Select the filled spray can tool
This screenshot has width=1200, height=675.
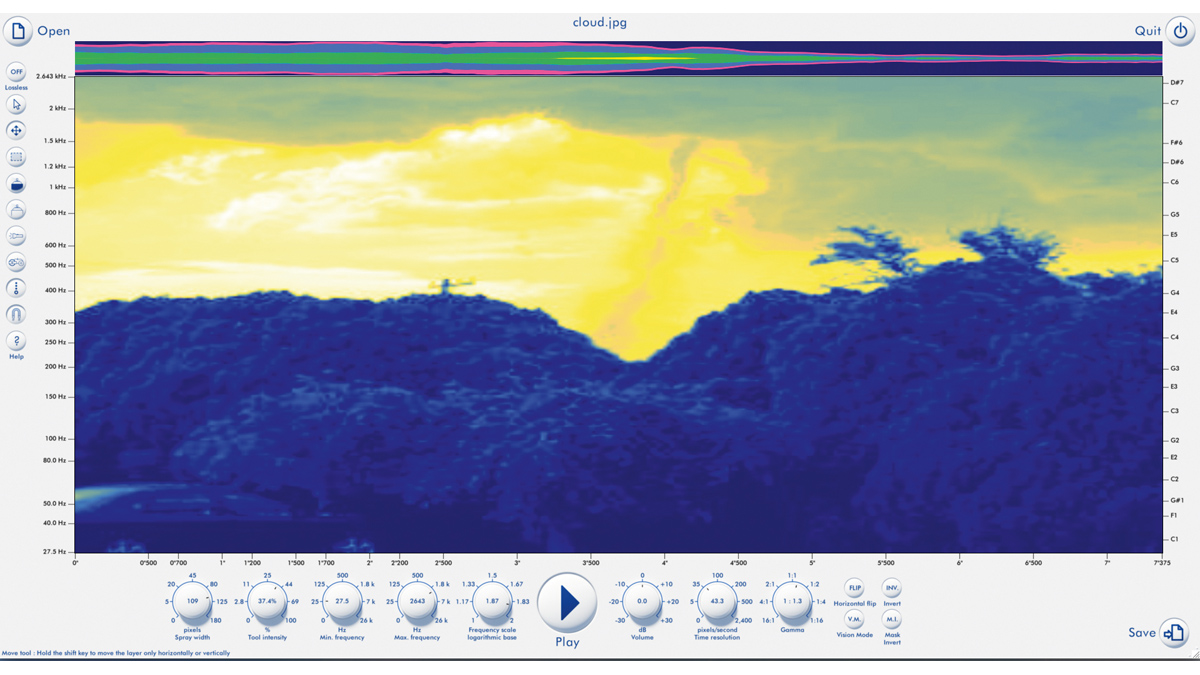[x=16, y=184]
